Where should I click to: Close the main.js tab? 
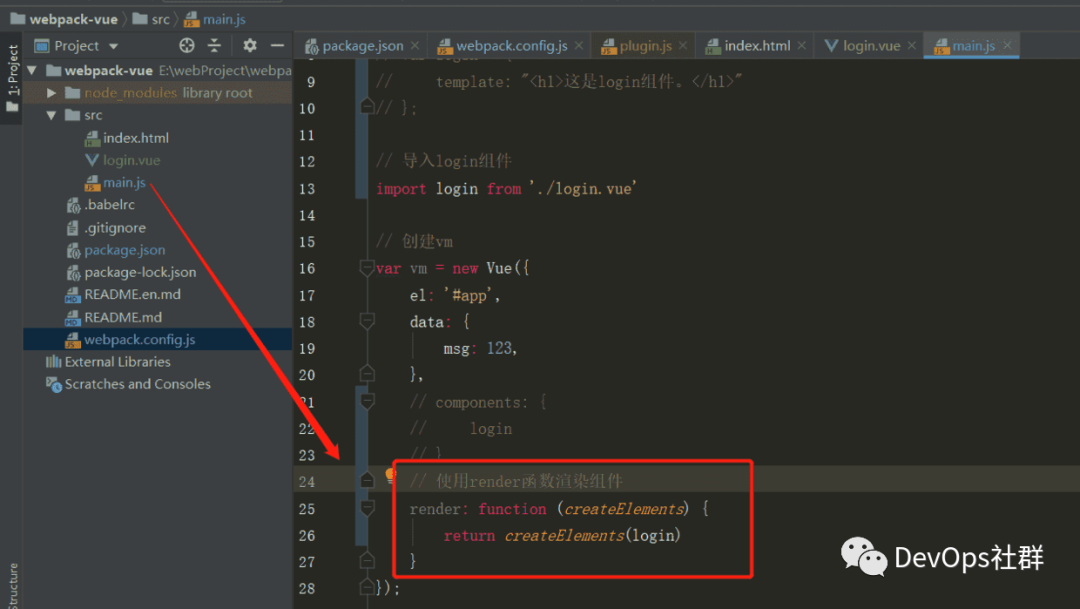pyautogui.click(x=1007, y=45)
